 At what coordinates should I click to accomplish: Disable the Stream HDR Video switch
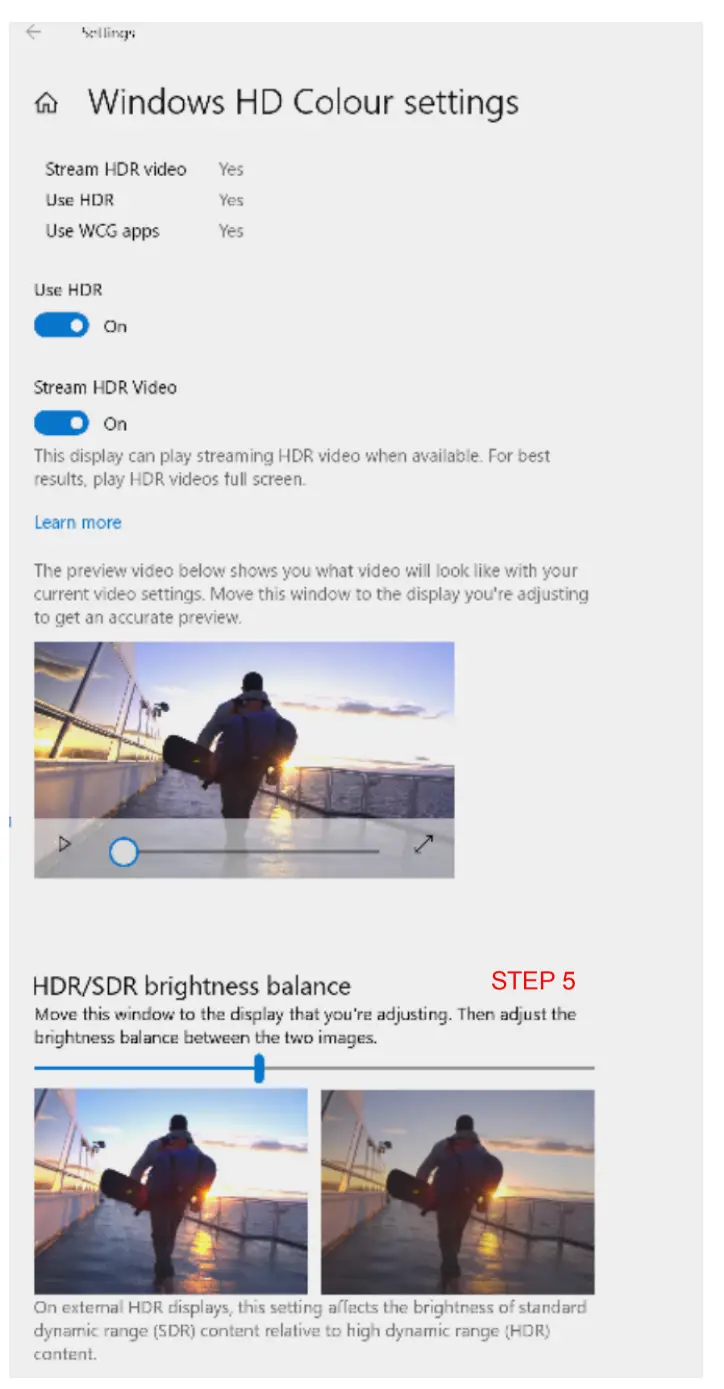pyautogui.click(x=61, y=424)
